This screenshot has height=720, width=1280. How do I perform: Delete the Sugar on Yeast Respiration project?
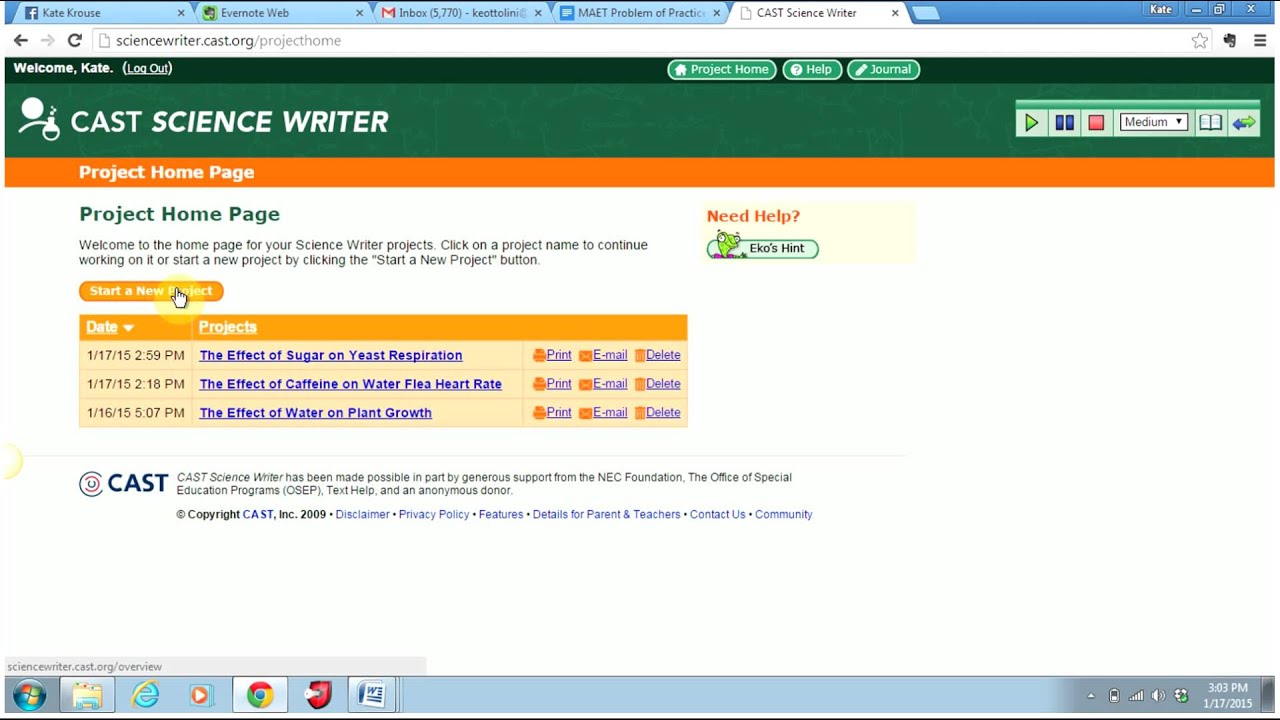pyautogui.click(x=657, y=355)
